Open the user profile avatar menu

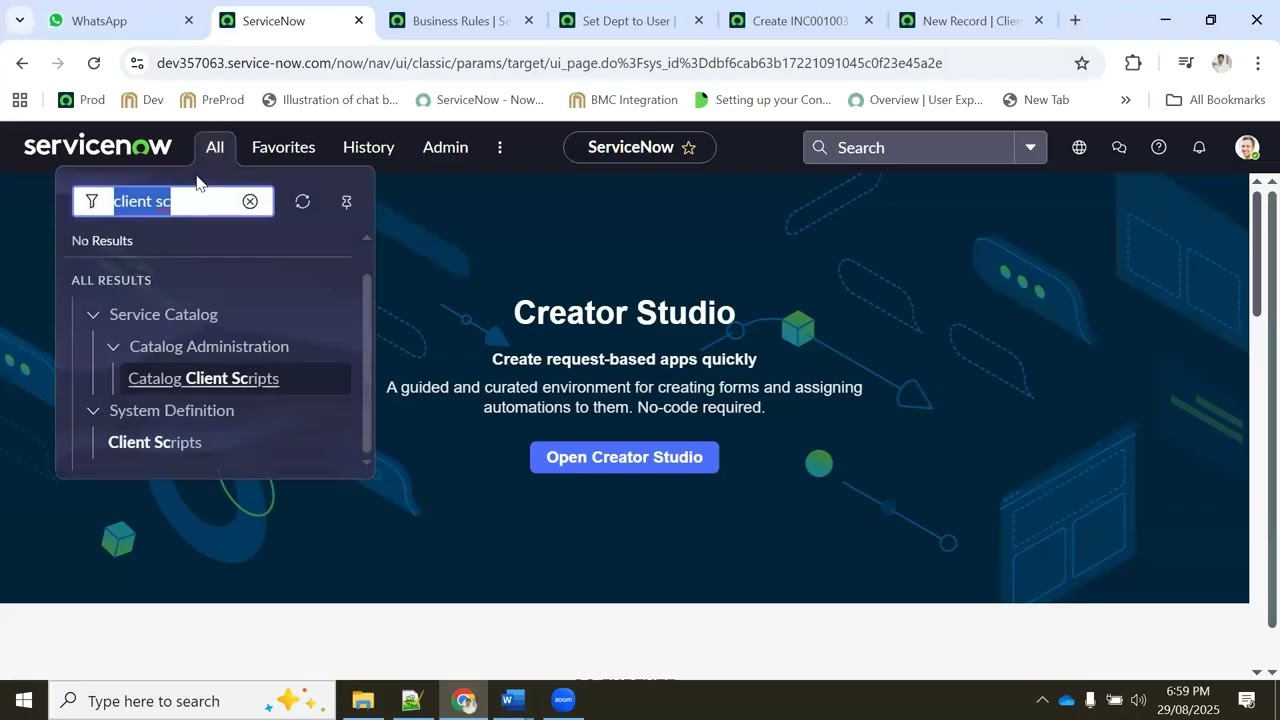coord(1247,147)
